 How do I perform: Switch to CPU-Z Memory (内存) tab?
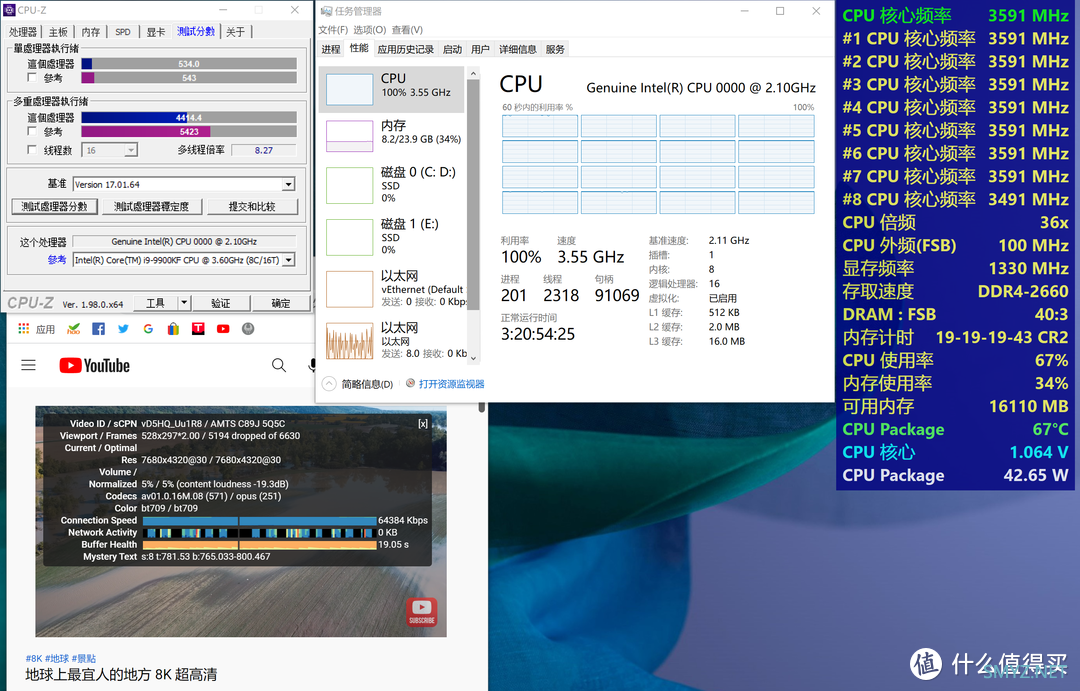pyautogui.click(x=90, y=32)
